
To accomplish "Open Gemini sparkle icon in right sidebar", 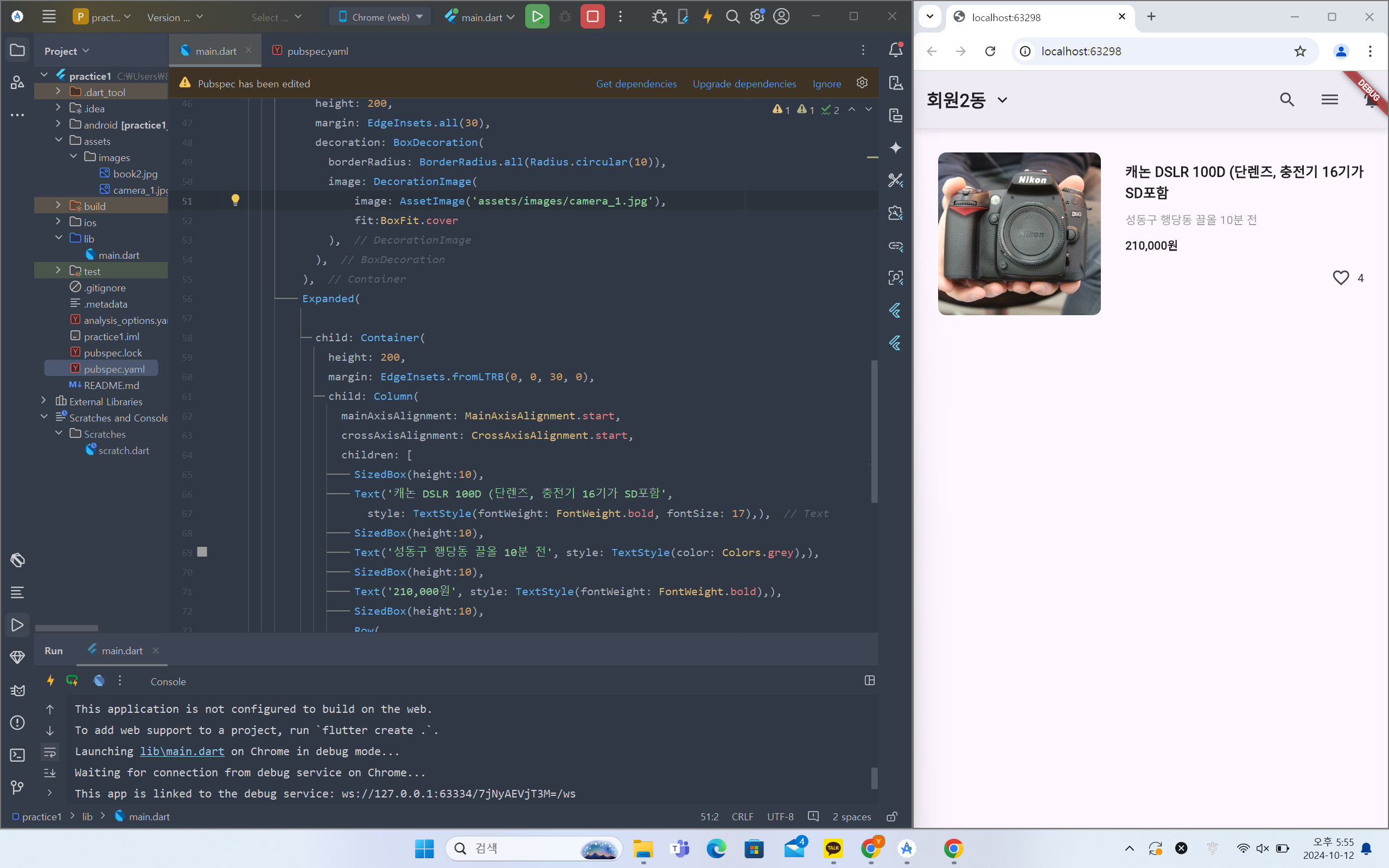I will (895, 148).
